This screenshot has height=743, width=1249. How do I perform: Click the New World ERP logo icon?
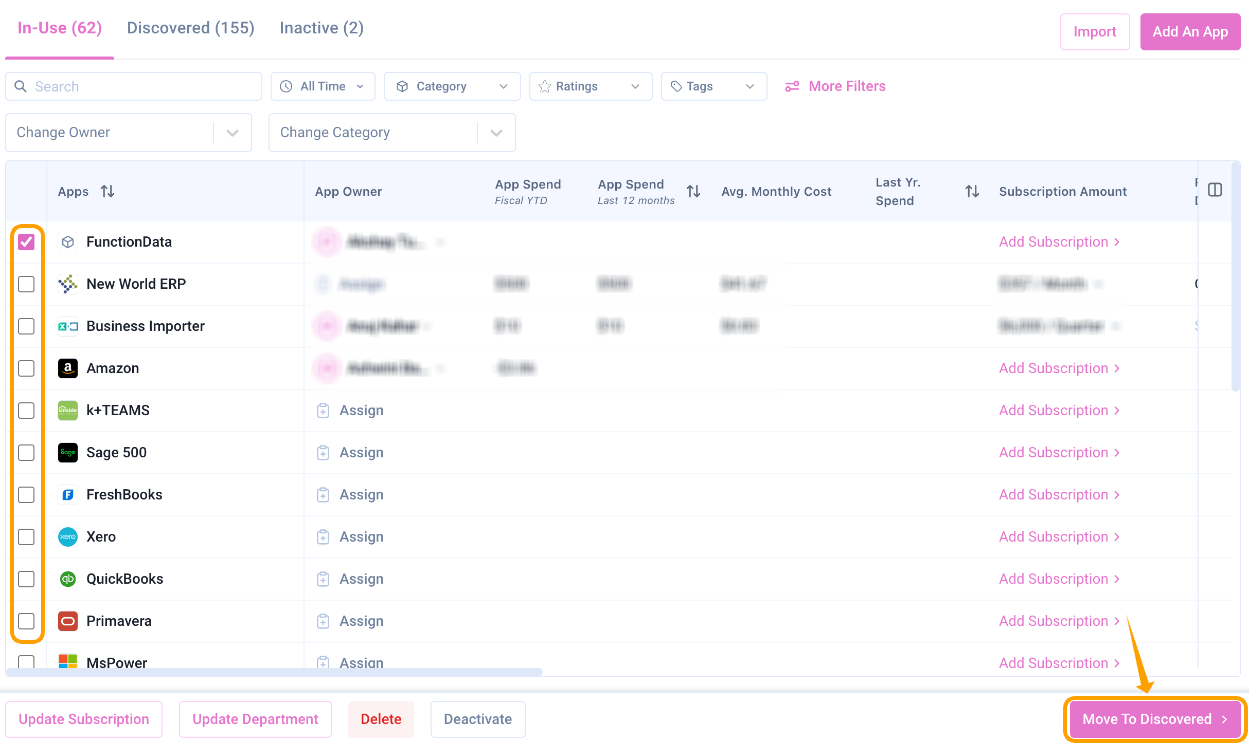point(68,284)
